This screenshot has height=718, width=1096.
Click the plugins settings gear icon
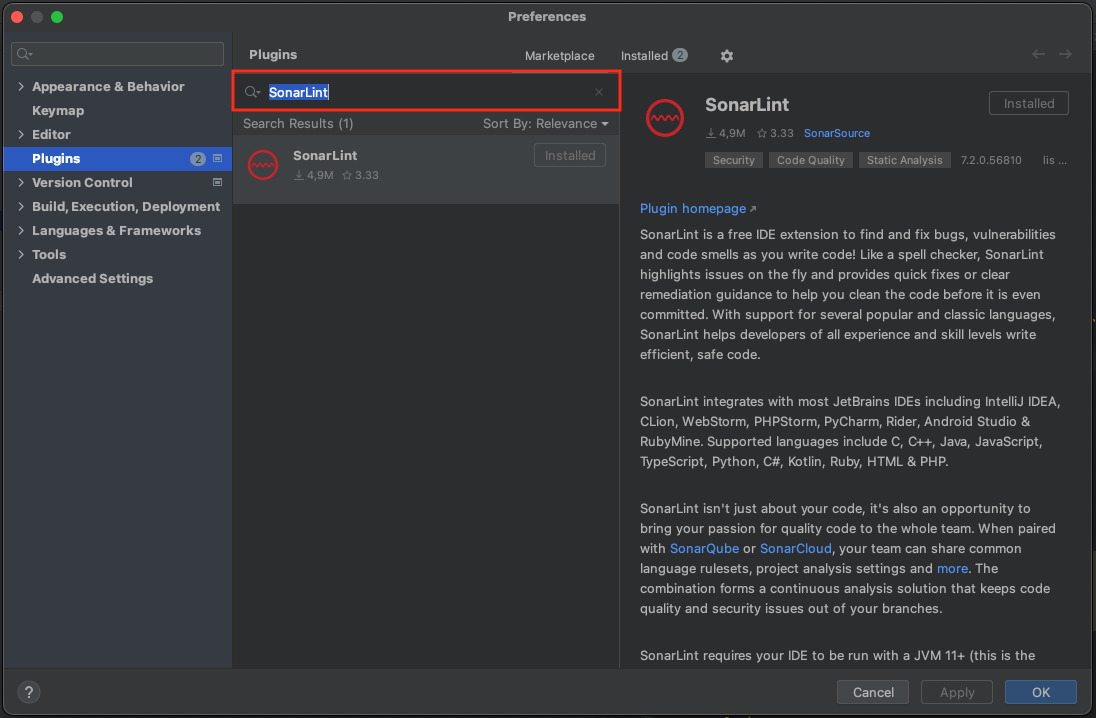[x=727, y=56]
